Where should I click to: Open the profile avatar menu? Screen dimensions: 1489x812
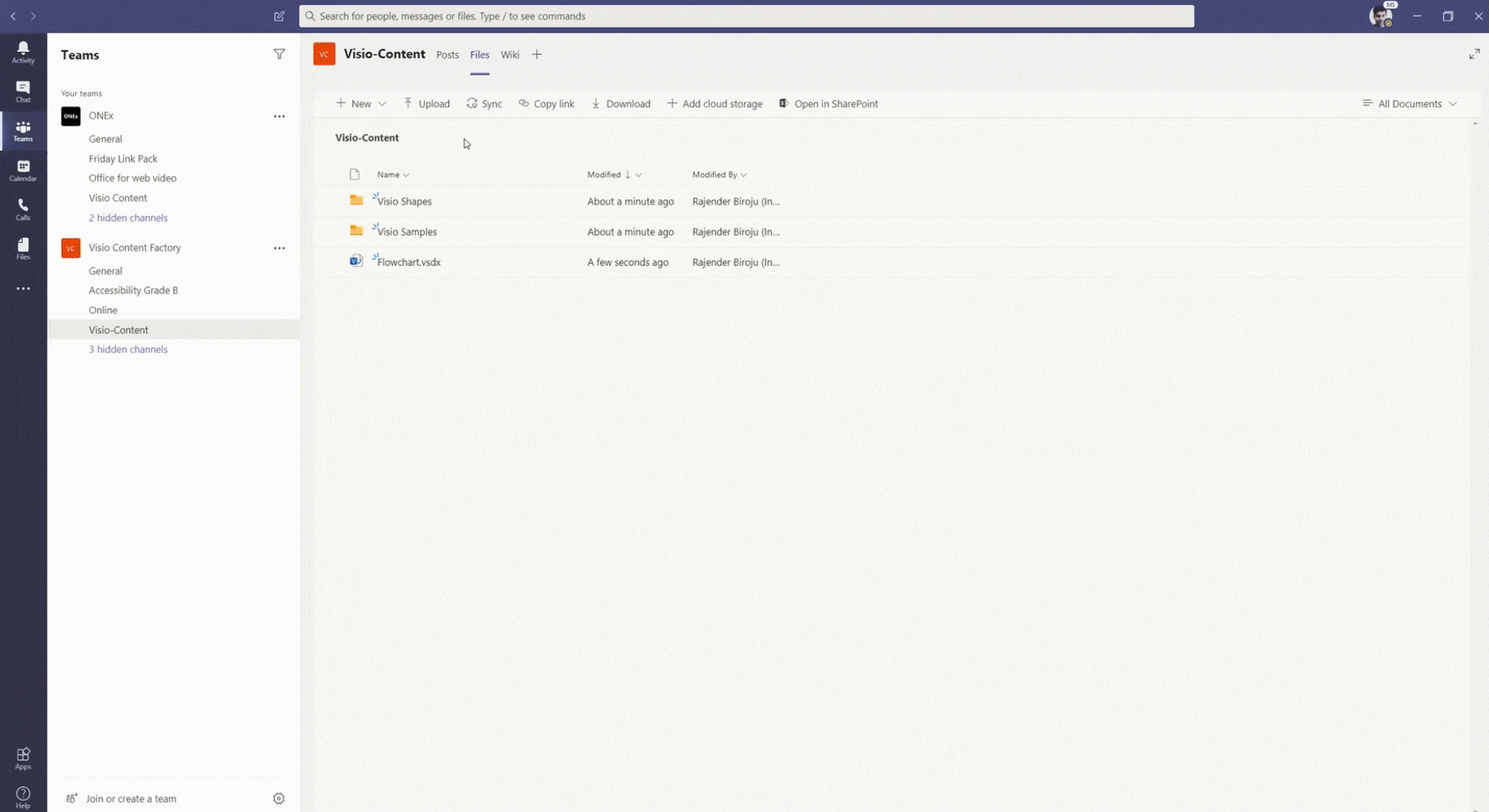tap(1381, 16)
